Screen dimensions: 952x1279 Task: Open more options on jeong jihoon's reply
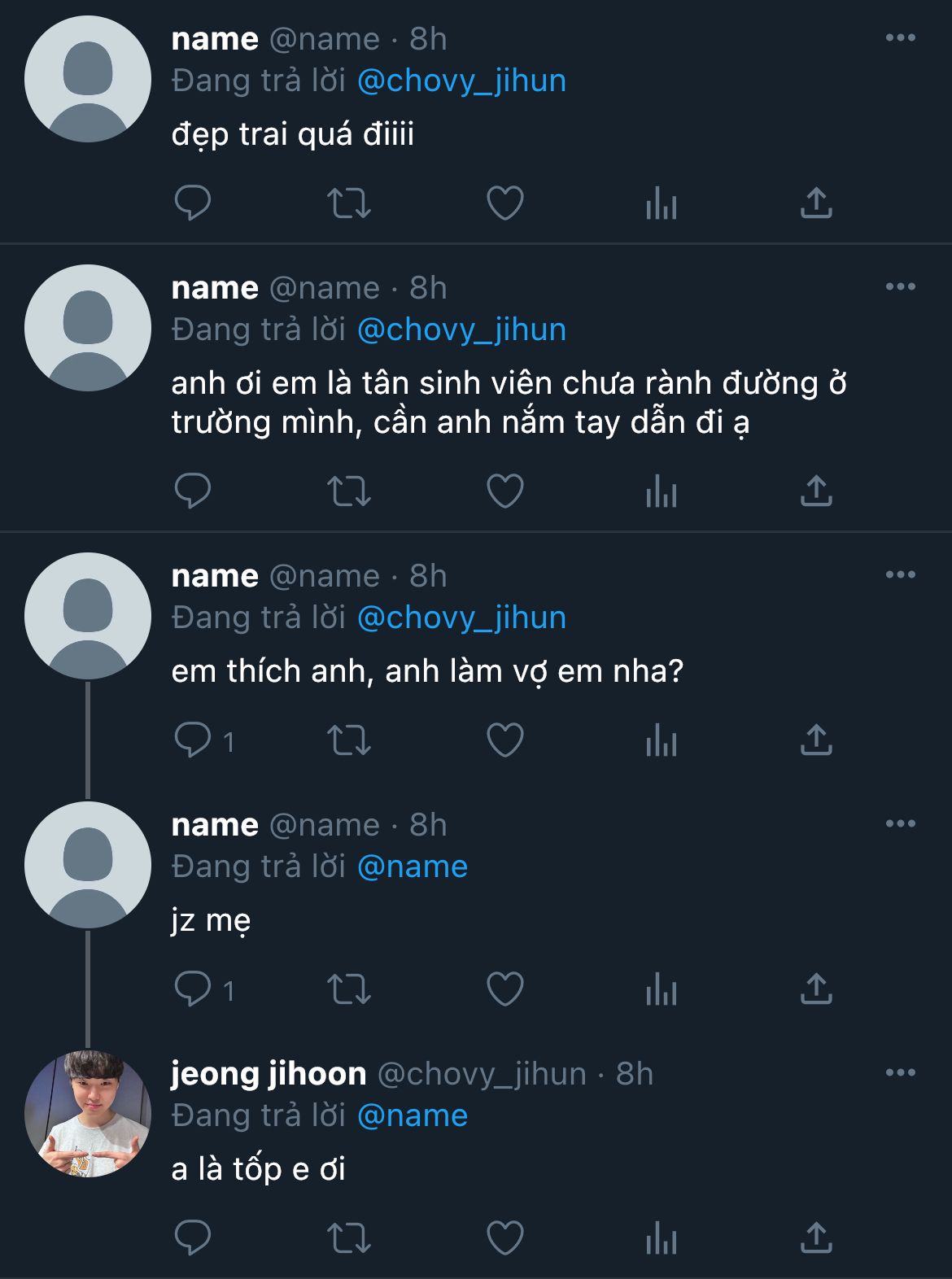point(900,1073)
